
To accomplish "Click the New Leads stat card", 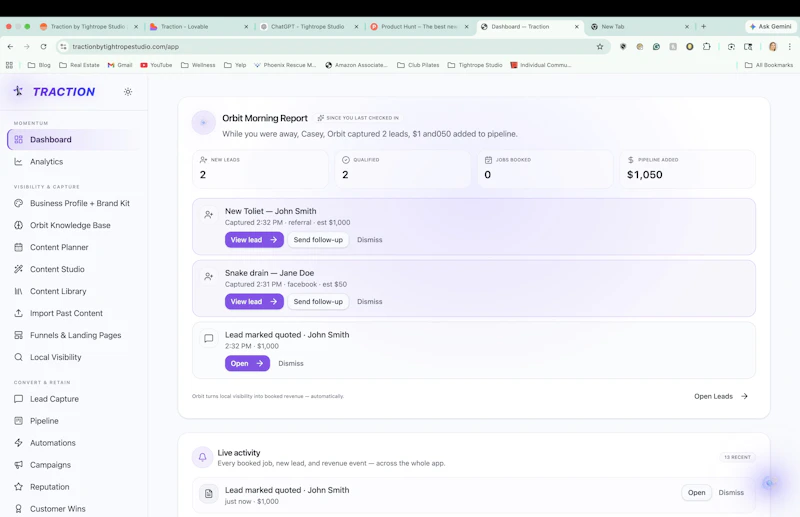I will (x=260, y=169).
